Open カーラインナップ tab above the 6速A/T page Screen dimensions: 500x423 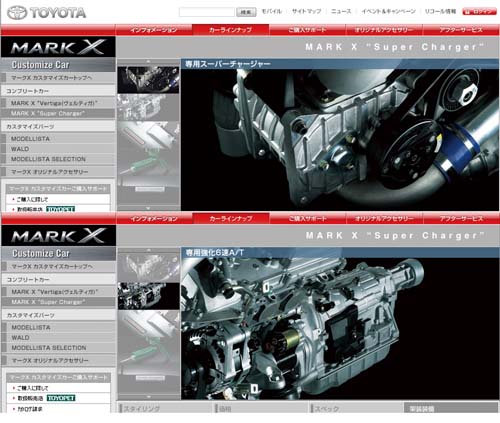tap(231, 219)
